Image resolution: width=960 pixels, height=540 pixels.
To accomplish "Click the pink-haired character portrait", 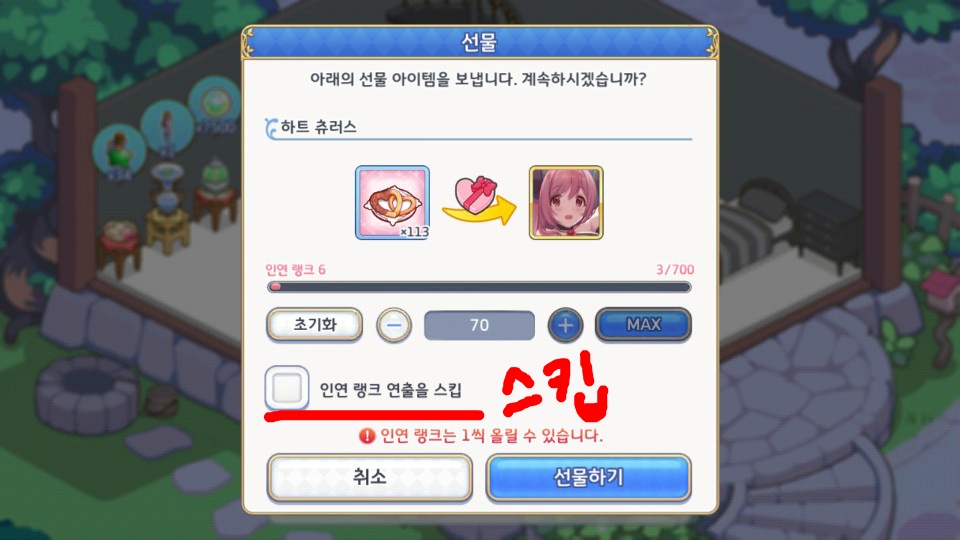I will tap(566, 203).
